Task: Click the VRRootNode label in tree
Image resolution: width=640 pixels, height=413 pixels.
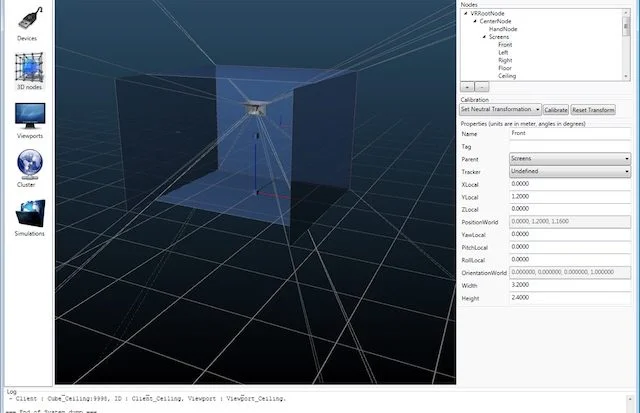Action: (487, 13)
